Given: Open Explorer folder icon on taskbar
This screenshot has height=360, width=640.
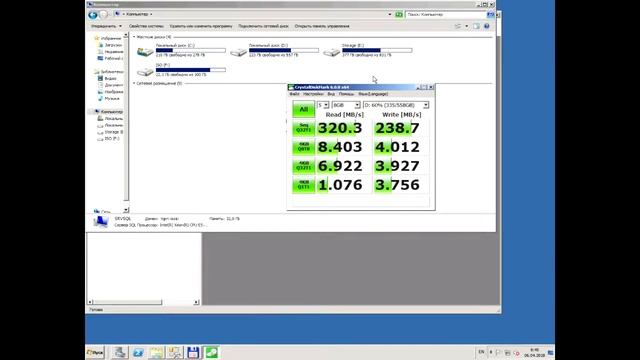Looking at the screenshot, I should tap(156, 352).
